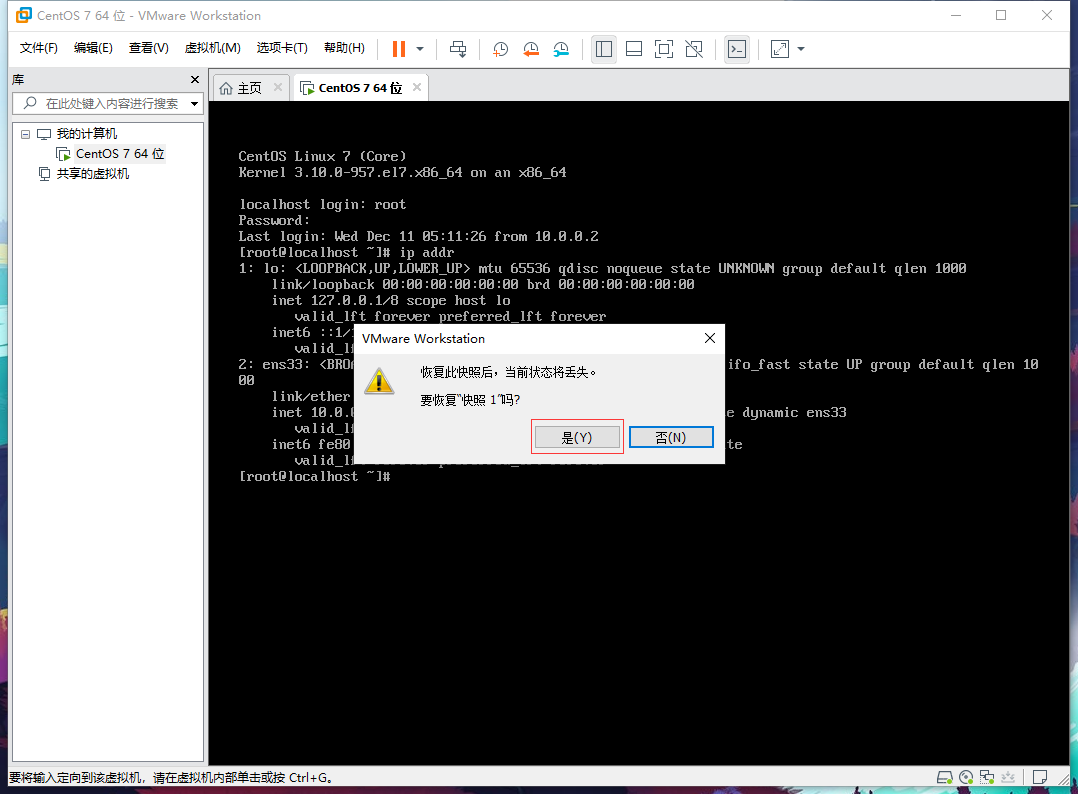
Task: Click the network adapter status bar icon
Action: click(987, 778)
